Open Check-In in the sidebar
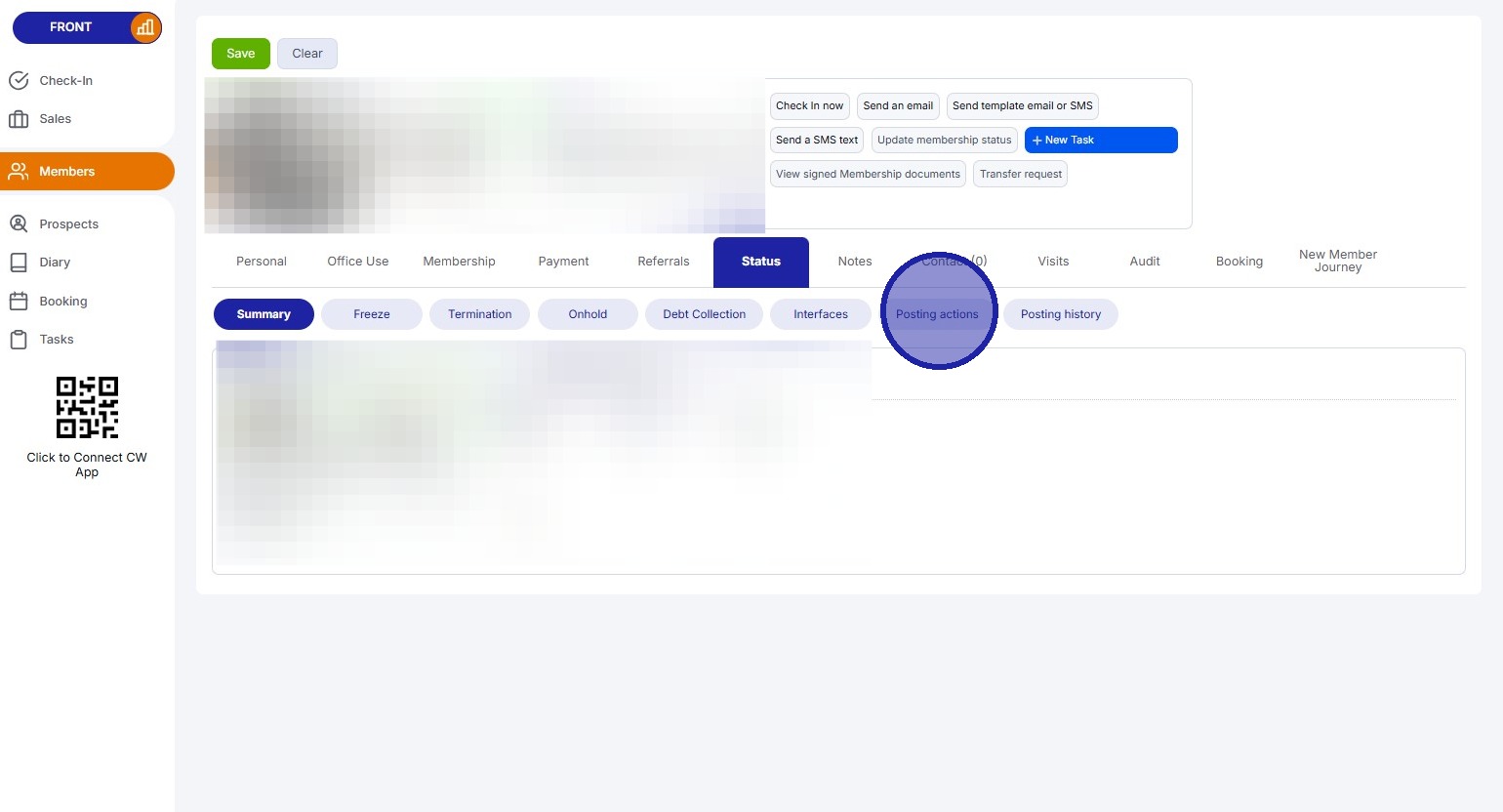 [65, 81]
